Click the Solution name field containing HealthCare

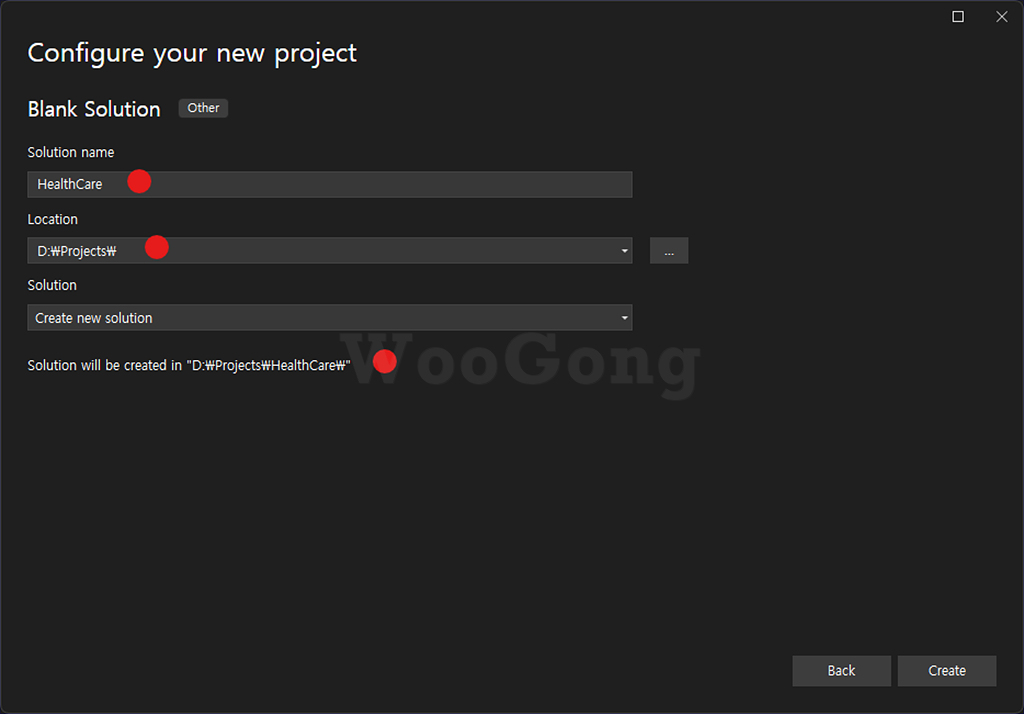pos(329,184)
